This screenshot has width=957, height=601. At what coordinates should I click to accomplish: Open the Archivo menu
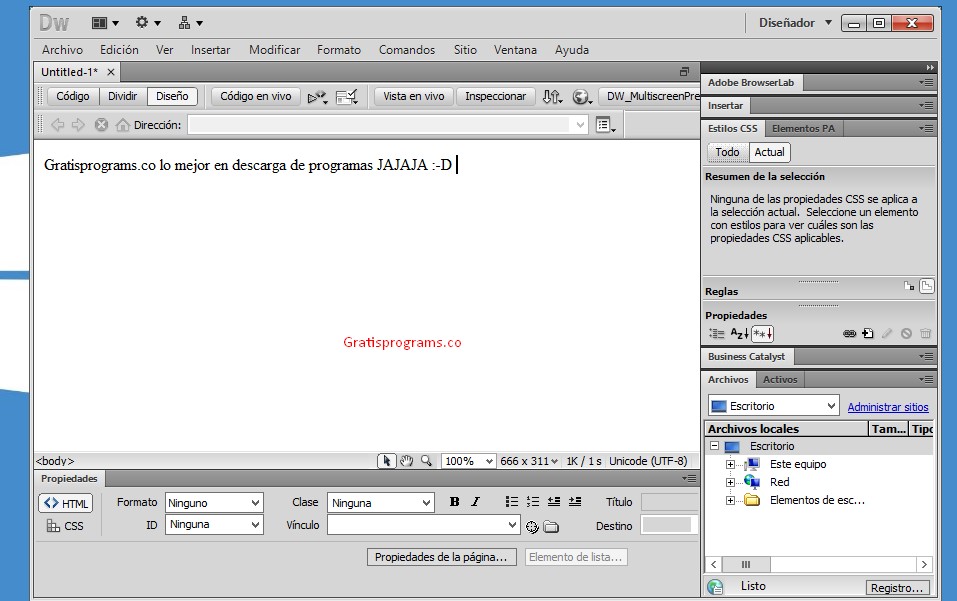[62, 50]
